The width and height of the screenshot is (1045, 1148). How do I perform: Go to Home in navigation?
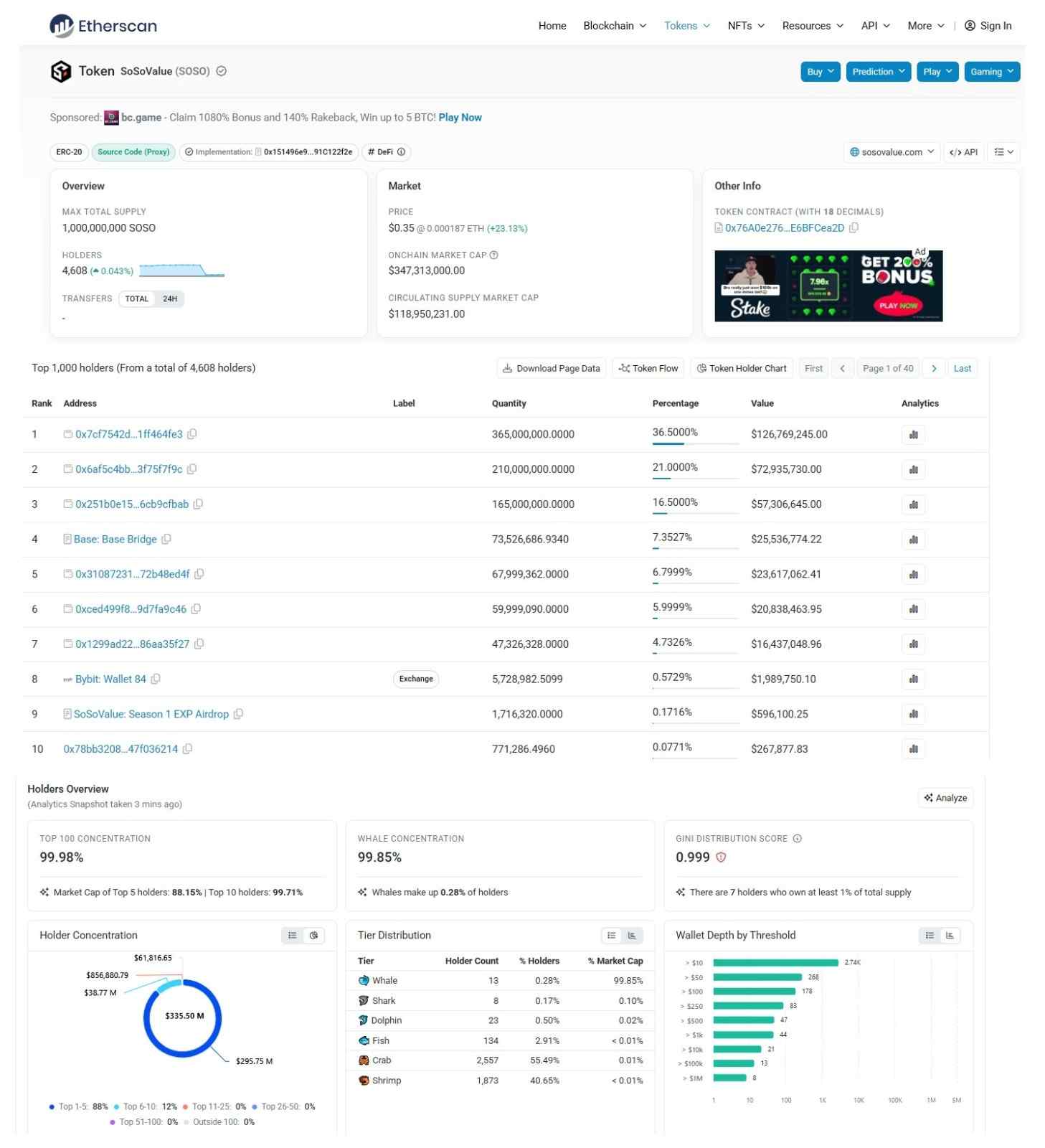pos(552,26)
